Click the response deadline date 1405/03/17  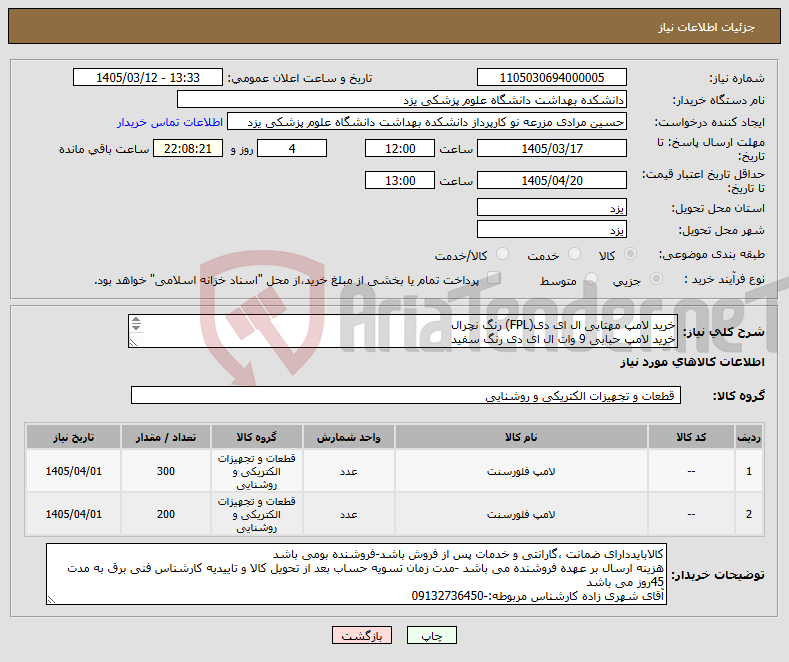551,148
